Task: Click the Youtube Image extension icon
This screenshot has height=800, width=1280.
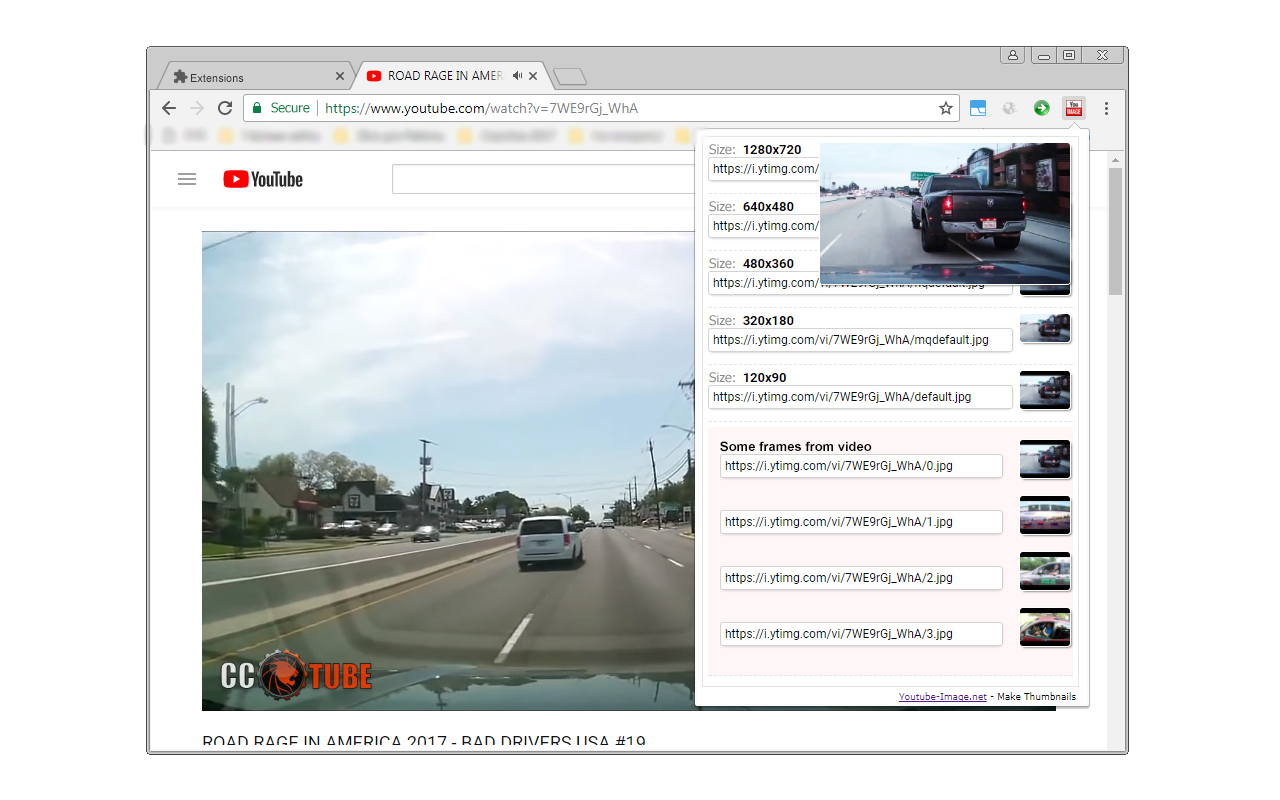Action: pyautogui.click(x=1074, y=108)
